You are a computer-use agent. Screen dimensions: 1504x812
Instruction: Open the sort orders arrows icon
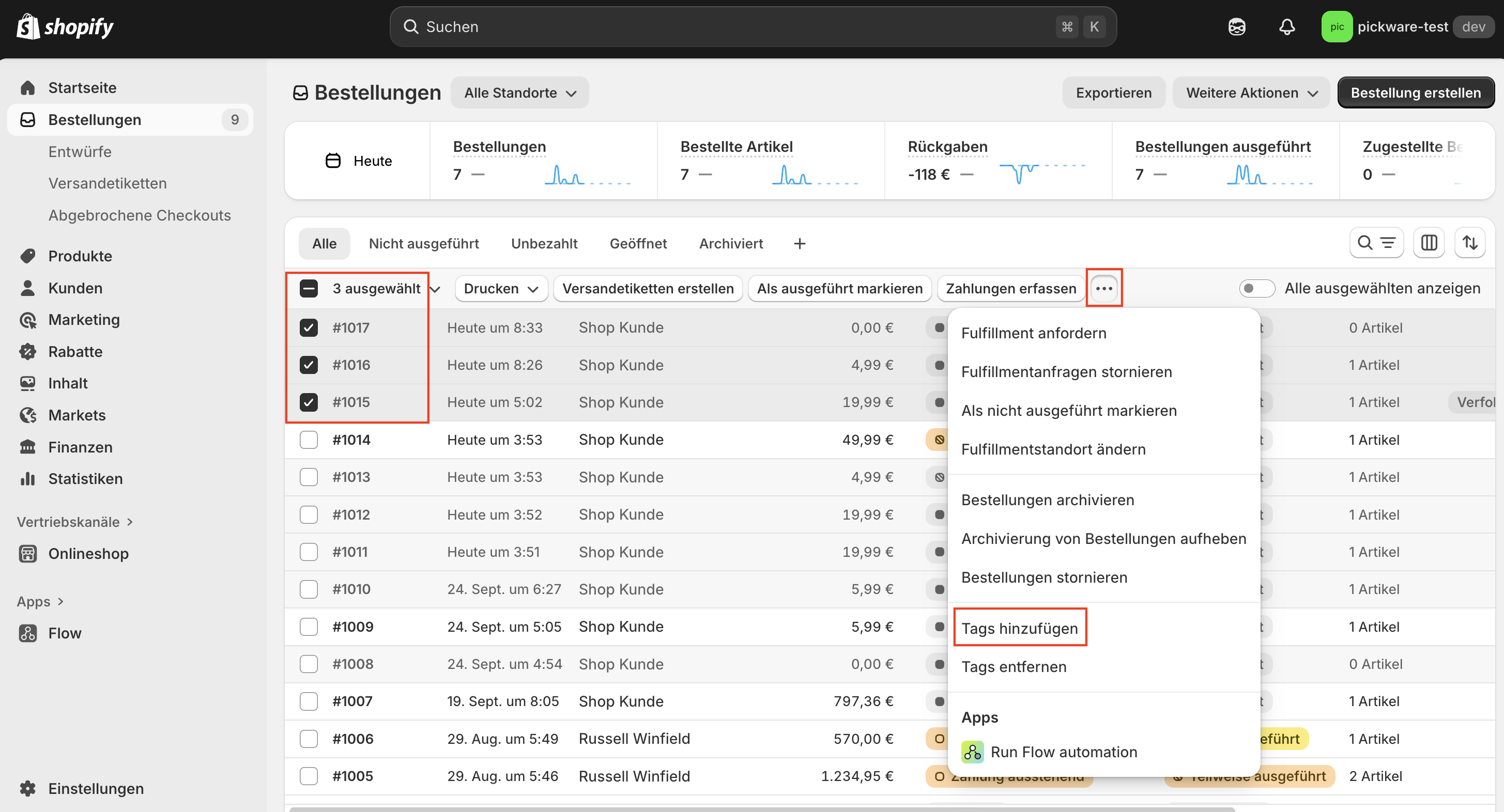click(1469, 243)
